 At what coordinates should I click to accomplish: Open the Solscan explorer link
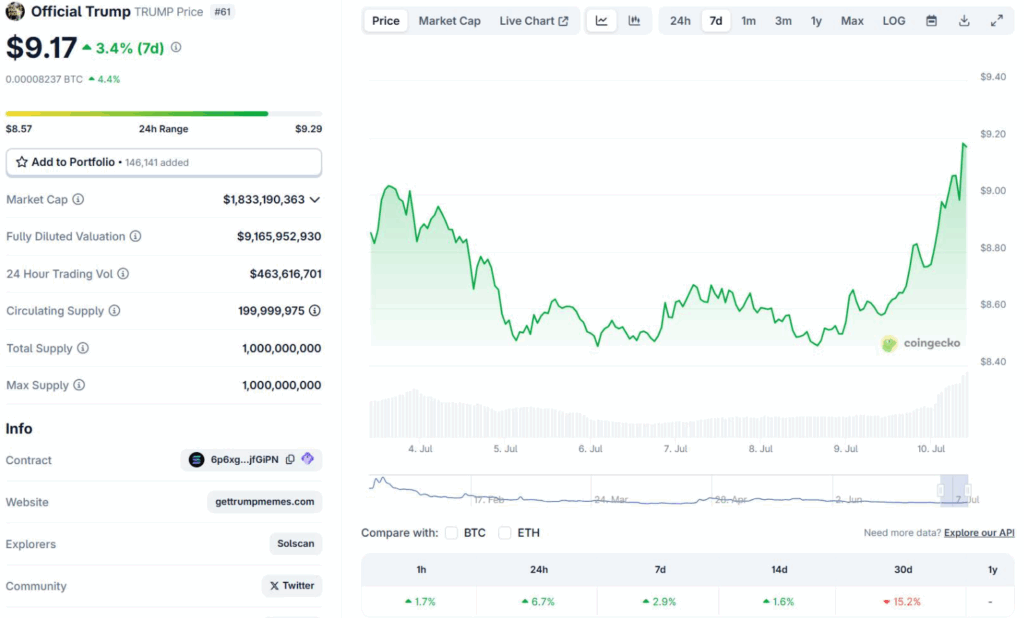coord(296,544)
